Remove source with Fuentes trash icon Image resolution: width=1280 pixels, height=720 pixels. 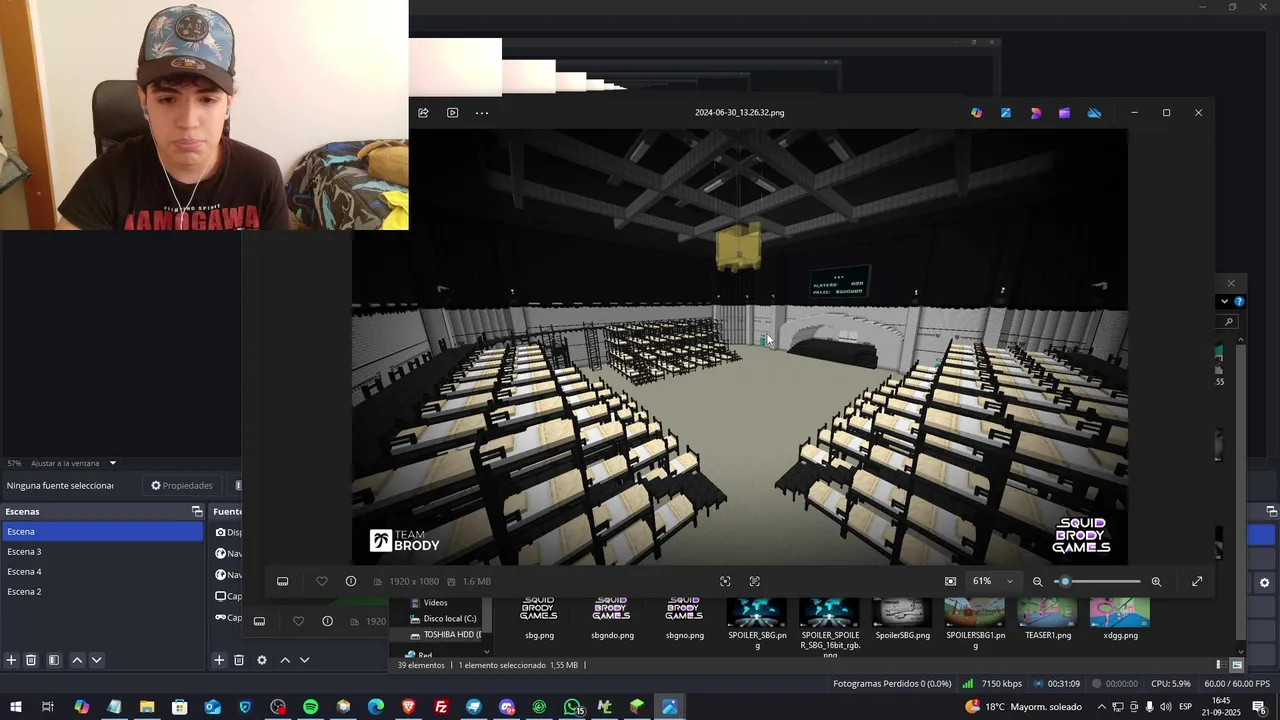[239, 660]
